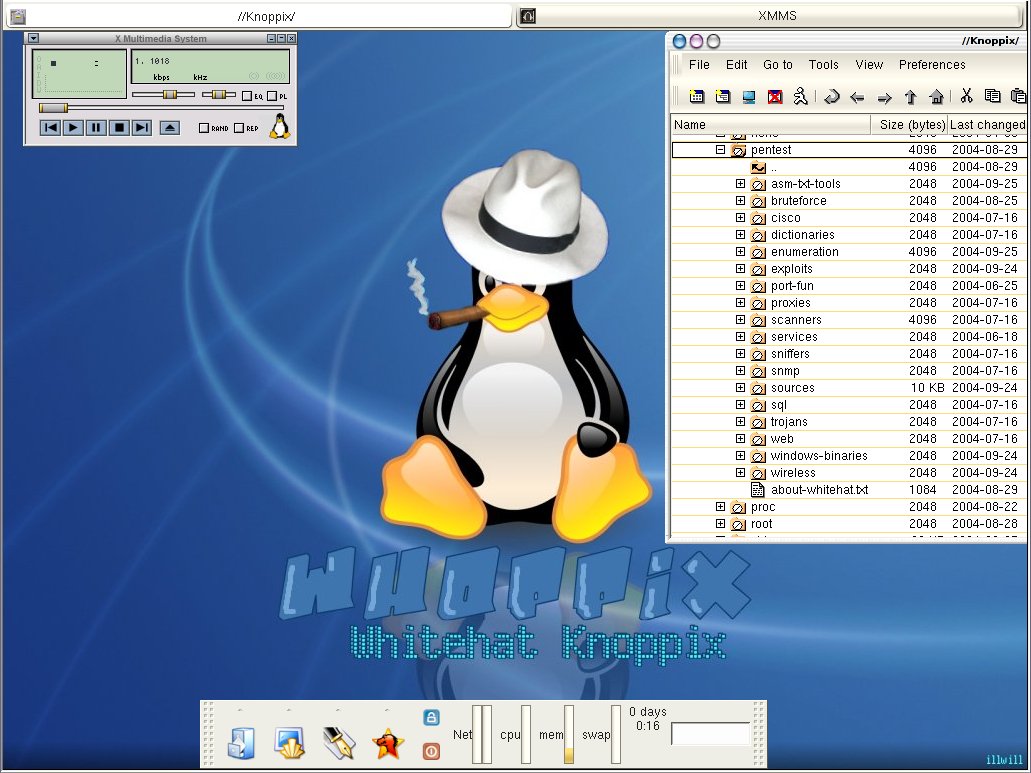Click the blue lock icon in the bottom panel
The width and height of the screenshot is (1031, 773).
pos(431,717)
